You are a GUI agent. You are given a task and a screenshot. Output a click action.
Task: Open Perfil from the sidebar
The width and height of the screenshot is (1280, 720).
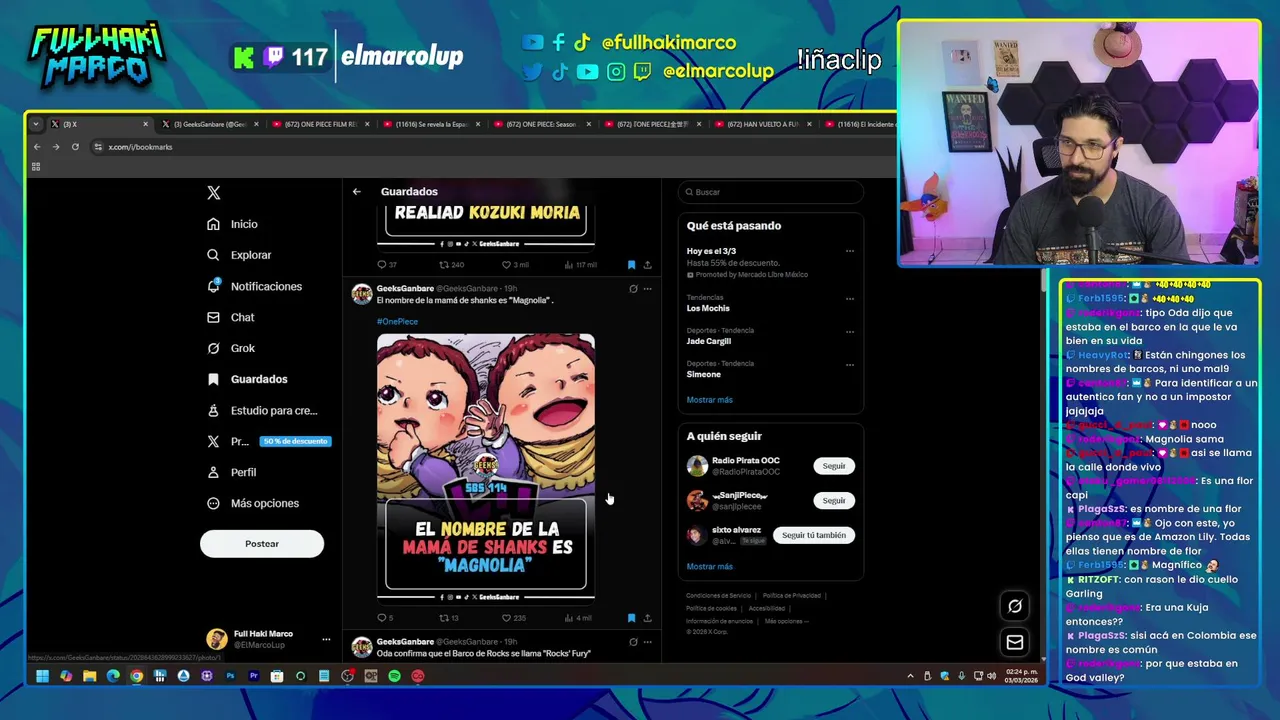click(x=232, y=472)
